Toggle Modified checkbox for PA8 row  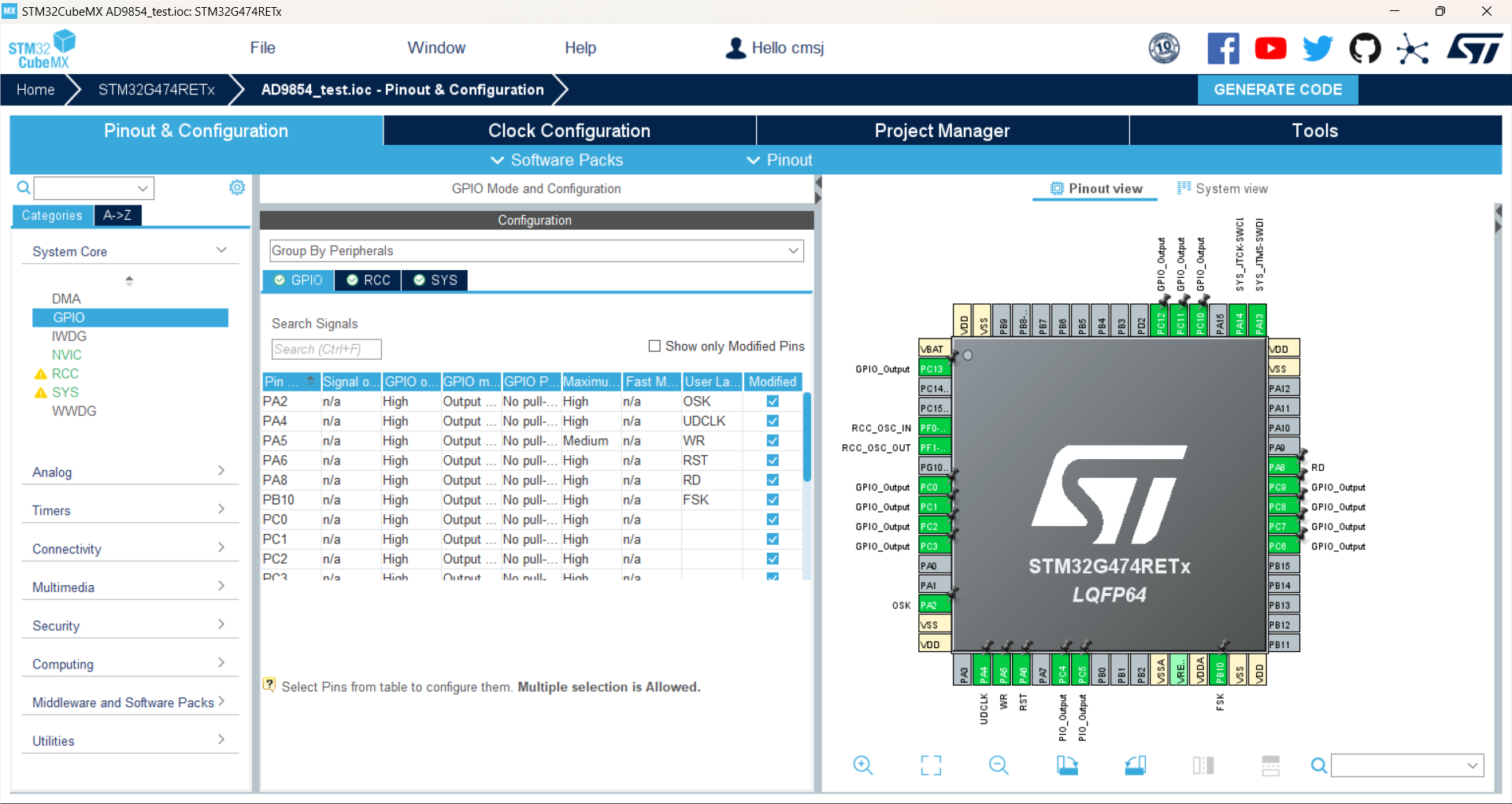(773, 480)
